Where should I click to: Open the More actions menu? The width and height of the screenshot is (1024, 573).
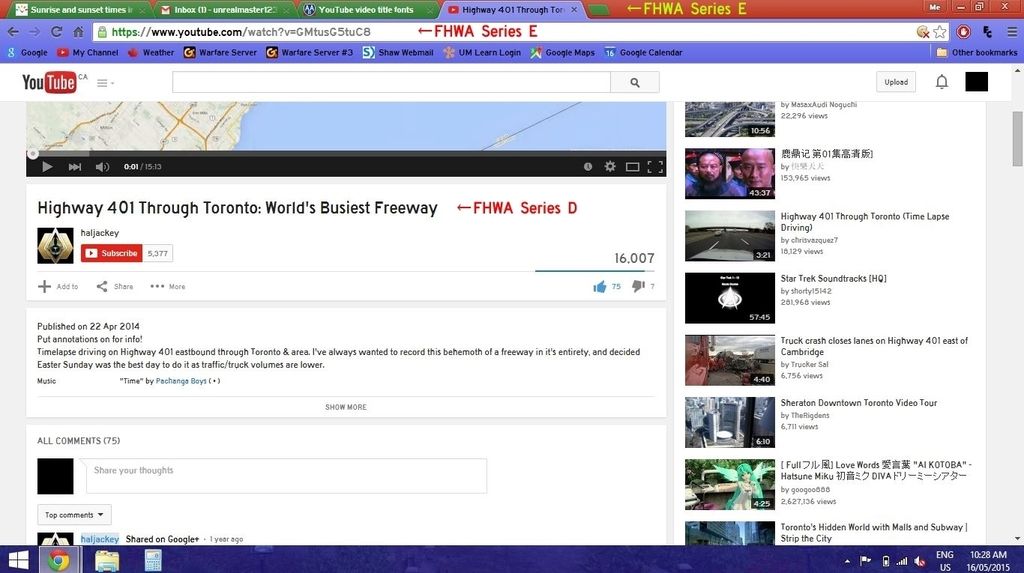pyautogui.click(x=168, y=286)
